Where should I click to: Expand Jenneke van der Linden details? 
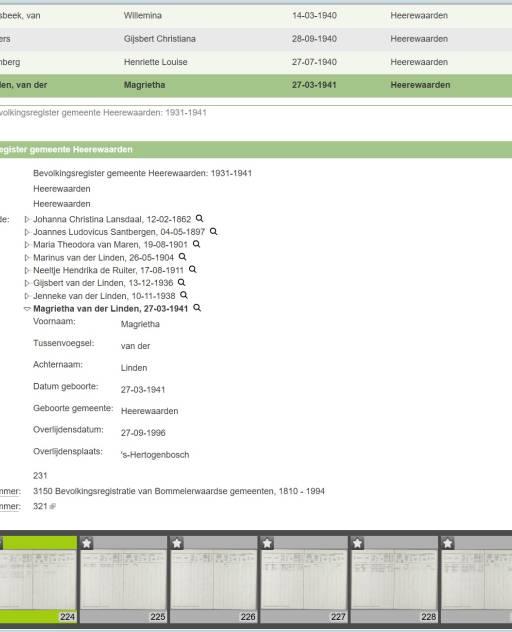point(27,296)
